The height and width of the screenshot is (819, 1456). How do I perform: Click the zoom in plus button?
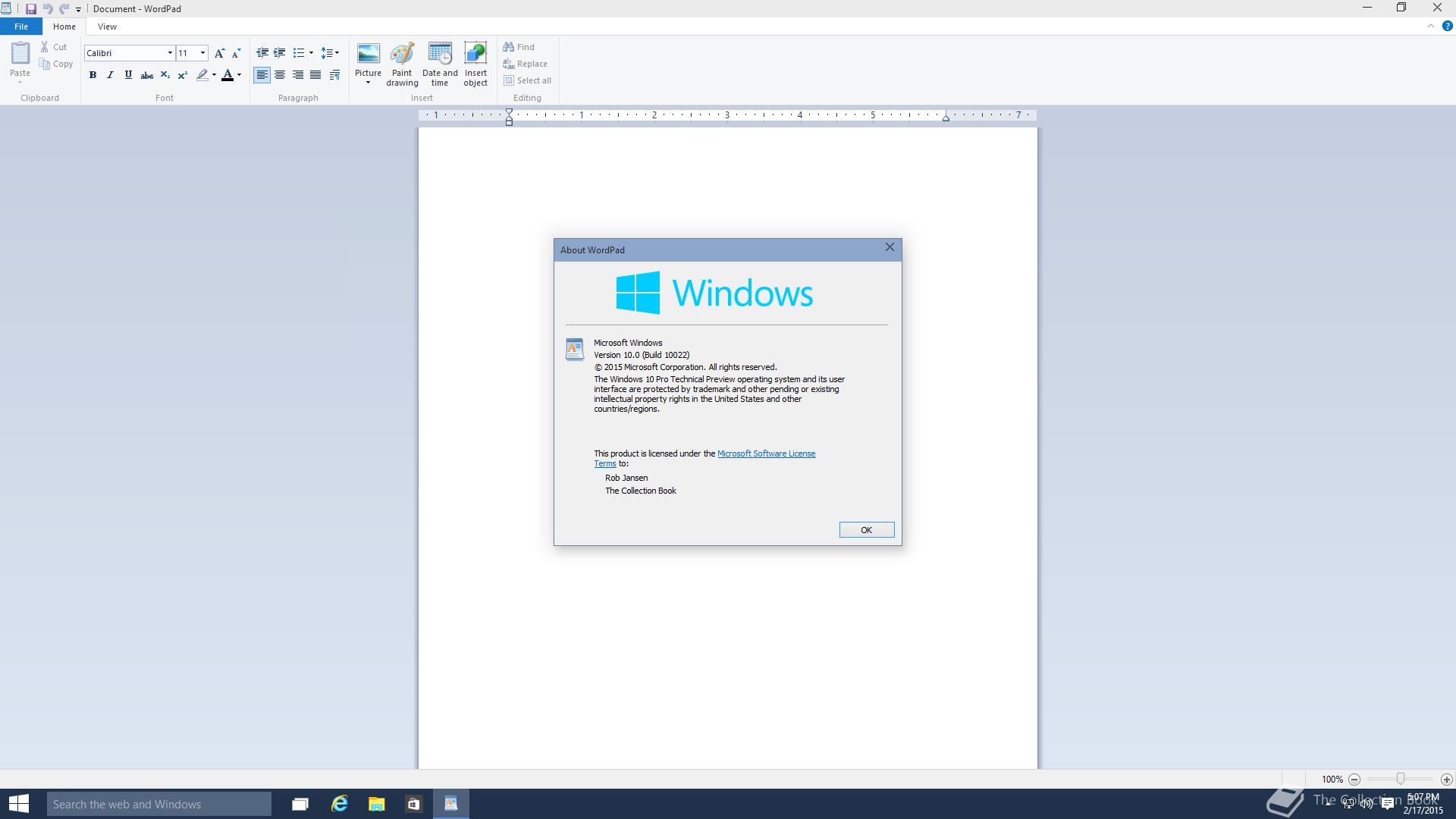1446,779
